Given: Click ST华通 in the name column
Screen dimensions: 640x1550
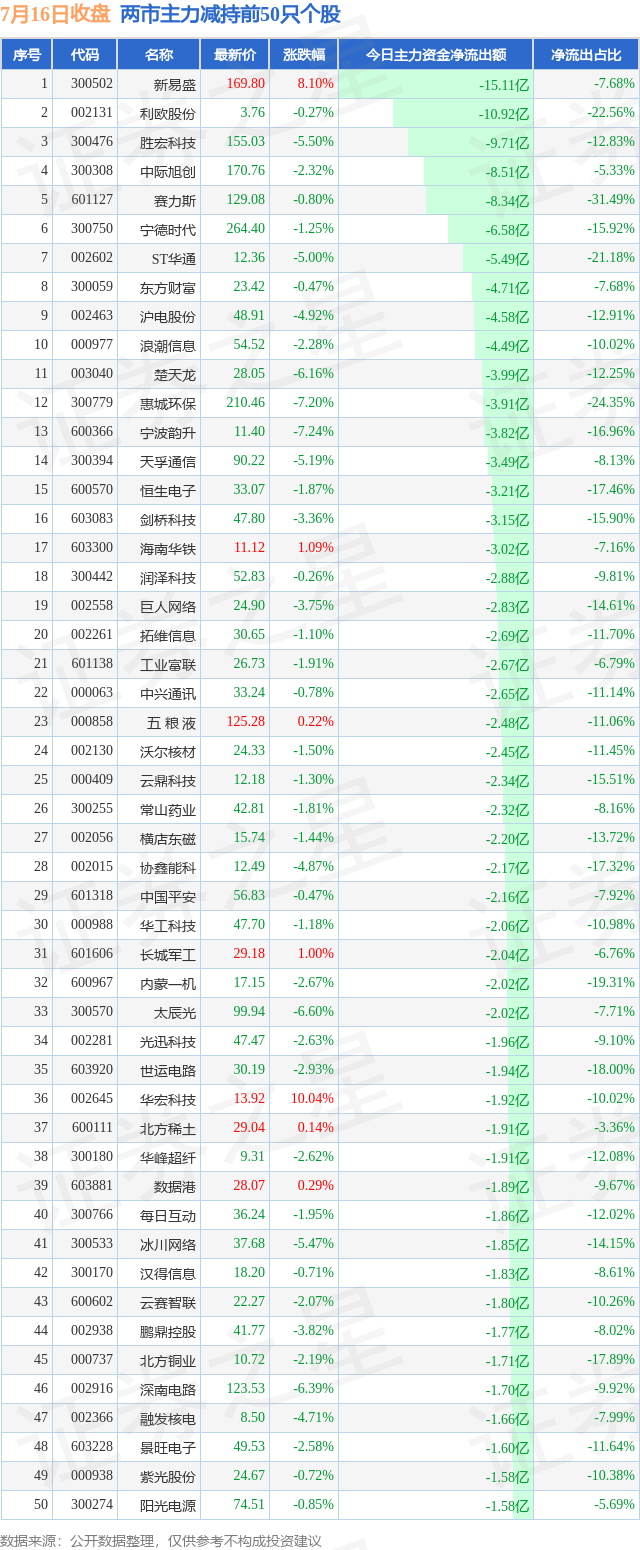Looking at the screenshot, I should point(174,259).
